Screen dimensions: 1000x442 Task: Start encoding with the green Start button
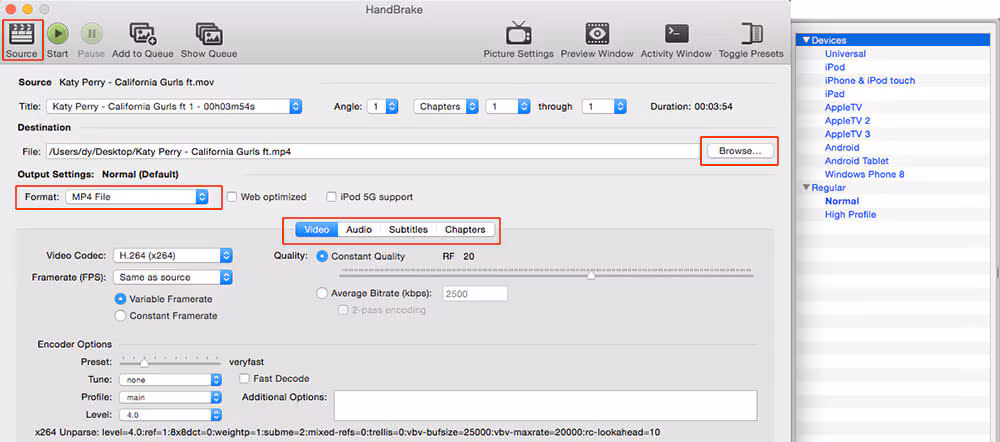(57, 34)
